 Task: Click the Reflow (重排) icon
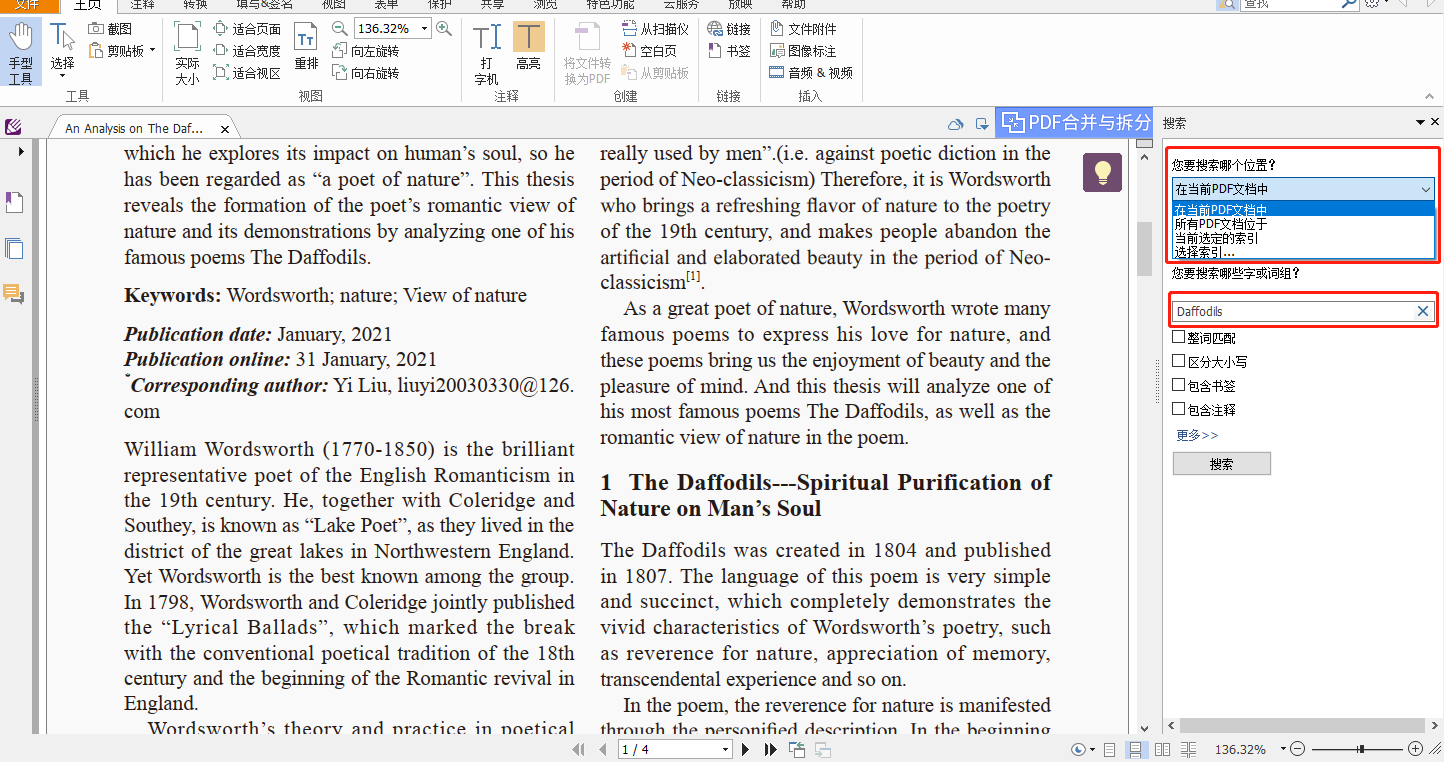(306, 48)
